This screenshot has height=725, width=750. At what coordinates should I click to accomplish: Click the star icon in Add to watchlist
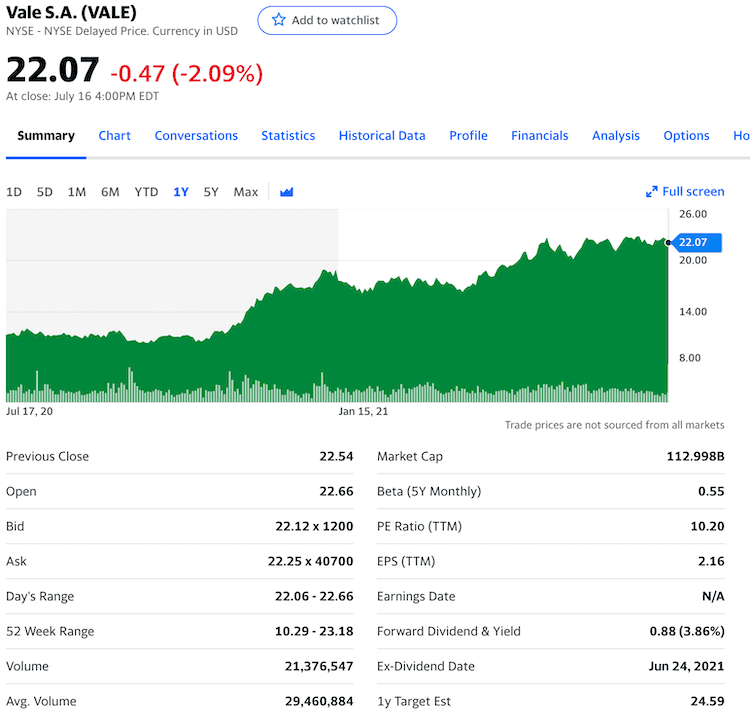tap(278, 20)
